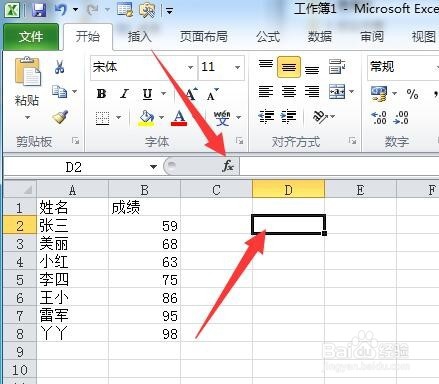The height and width of the screenshot is (384, 439).
Task: Click the Copy icon
Action: (60, 91)
